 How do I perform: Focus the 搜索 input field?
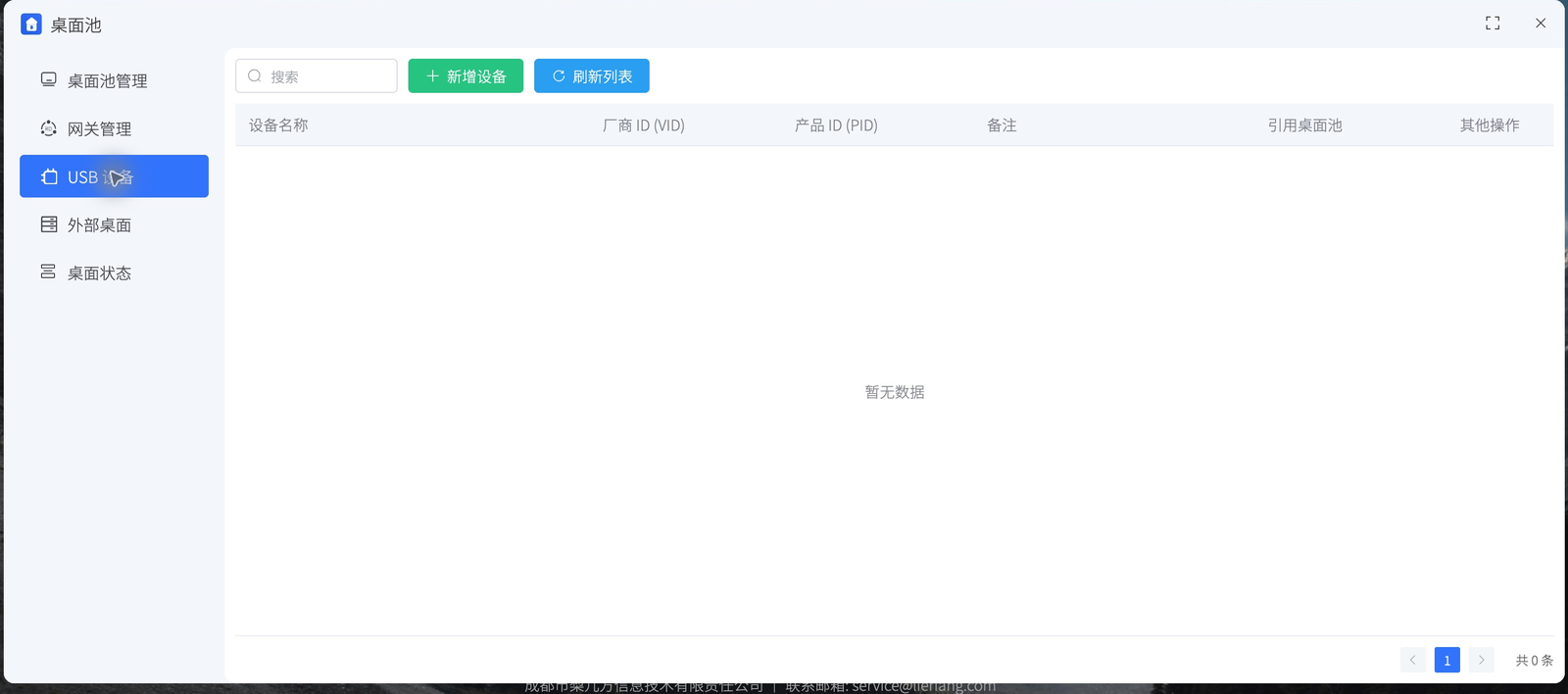click(317, 75)
